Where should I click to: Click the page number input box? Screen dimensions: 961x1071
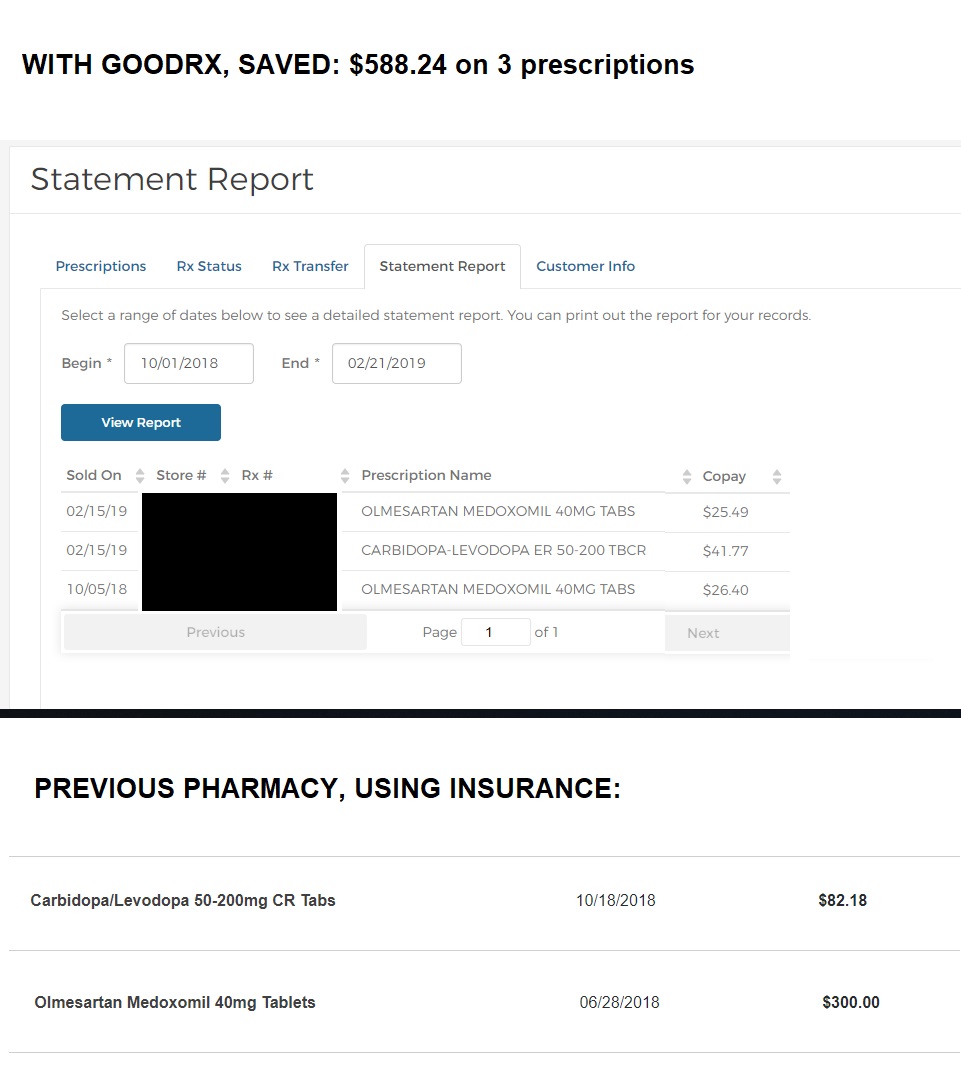[496, 632]
